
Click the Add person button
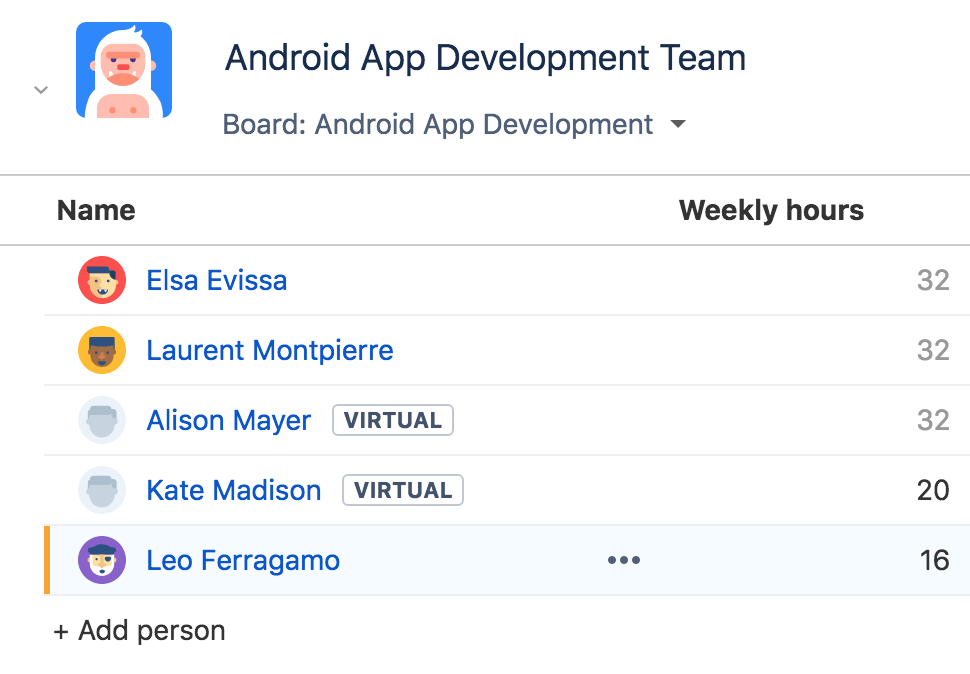pyautogui.click(x=140, y=631)
